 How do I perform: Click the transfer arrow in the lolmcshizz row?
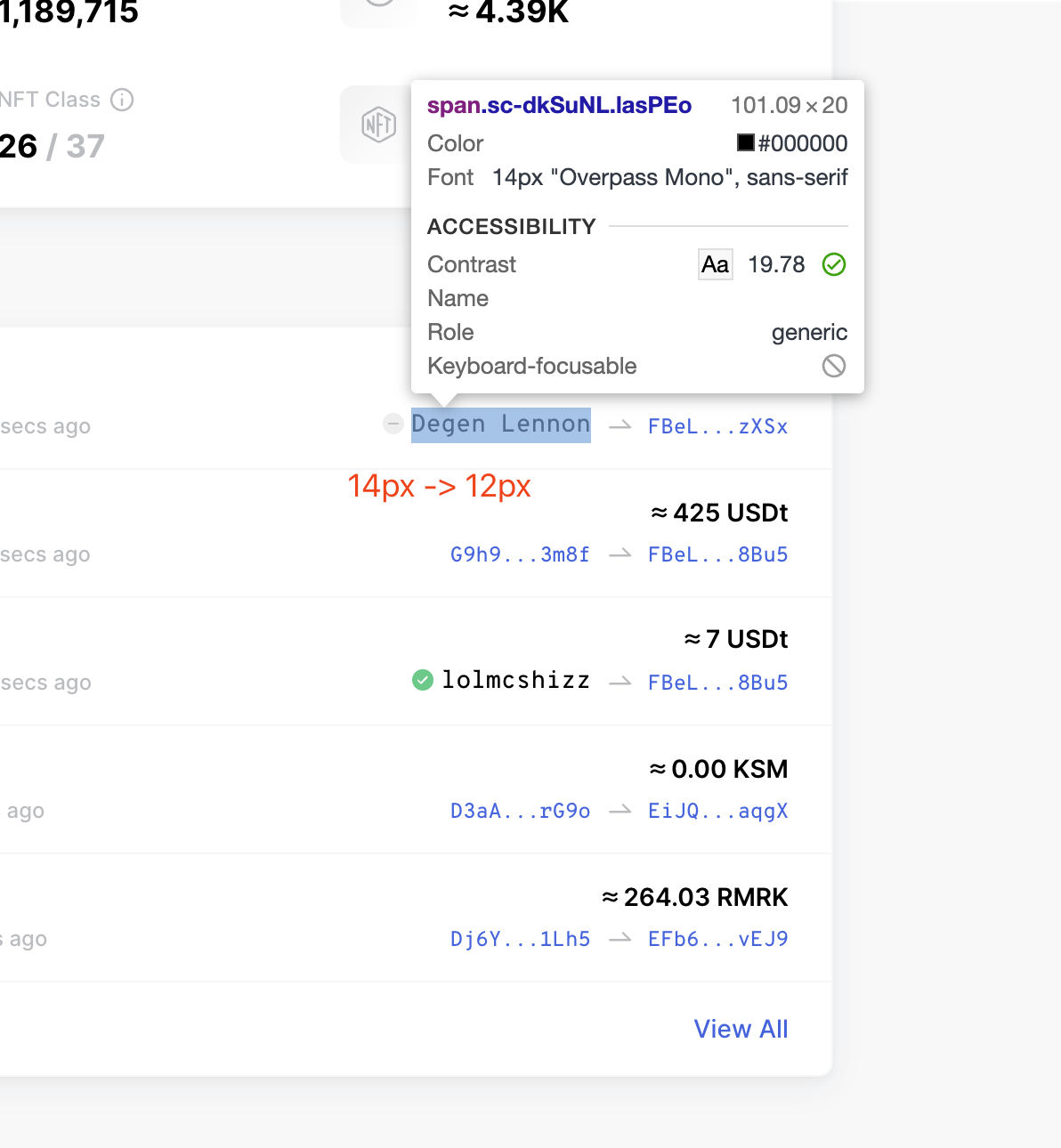620,683
